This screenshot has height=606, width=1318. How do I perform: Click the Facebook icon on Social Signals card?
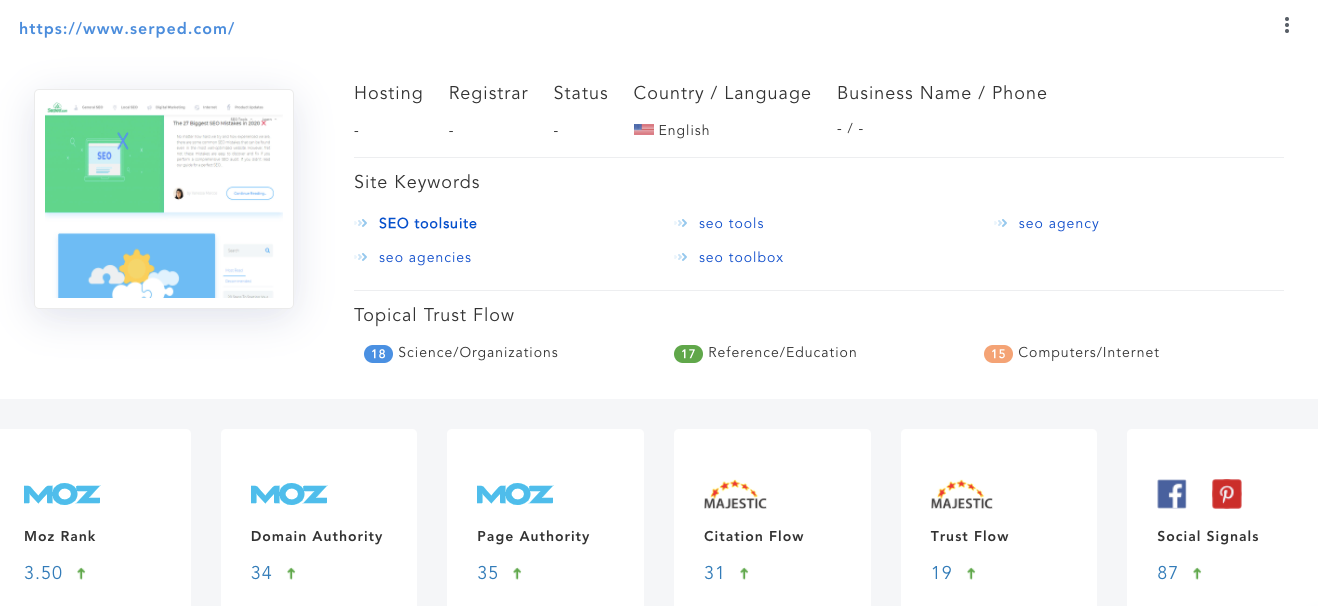tap(1172, 494)
